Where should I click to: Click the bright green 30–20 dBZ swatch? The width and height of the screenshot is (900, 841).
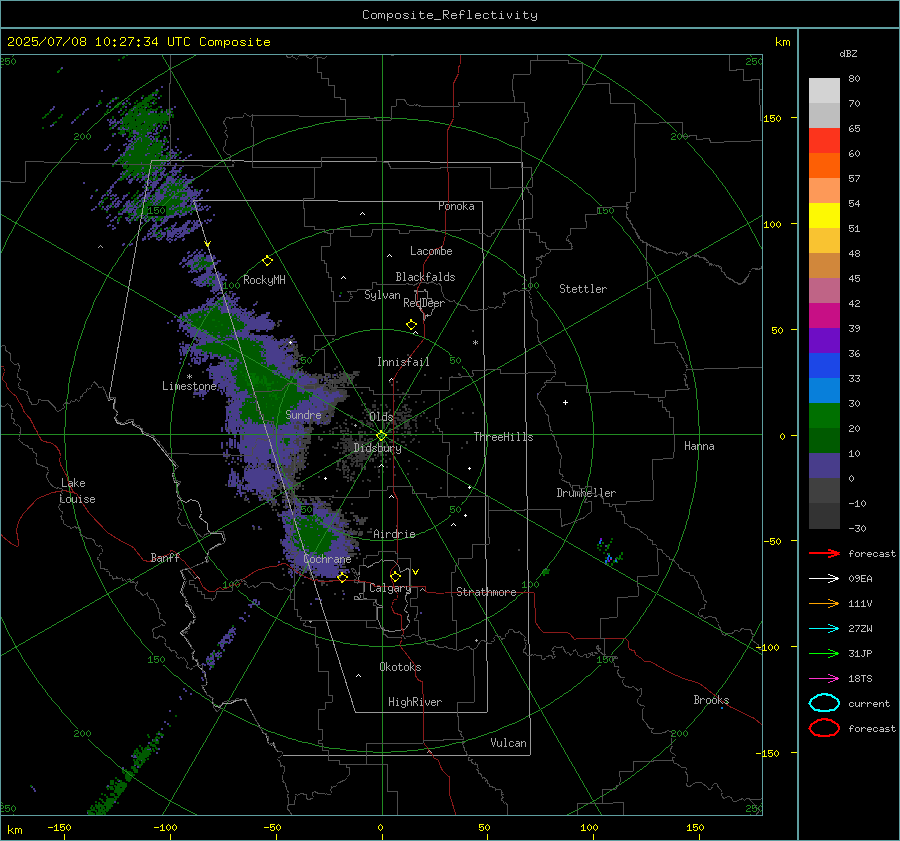coord(824,416)
